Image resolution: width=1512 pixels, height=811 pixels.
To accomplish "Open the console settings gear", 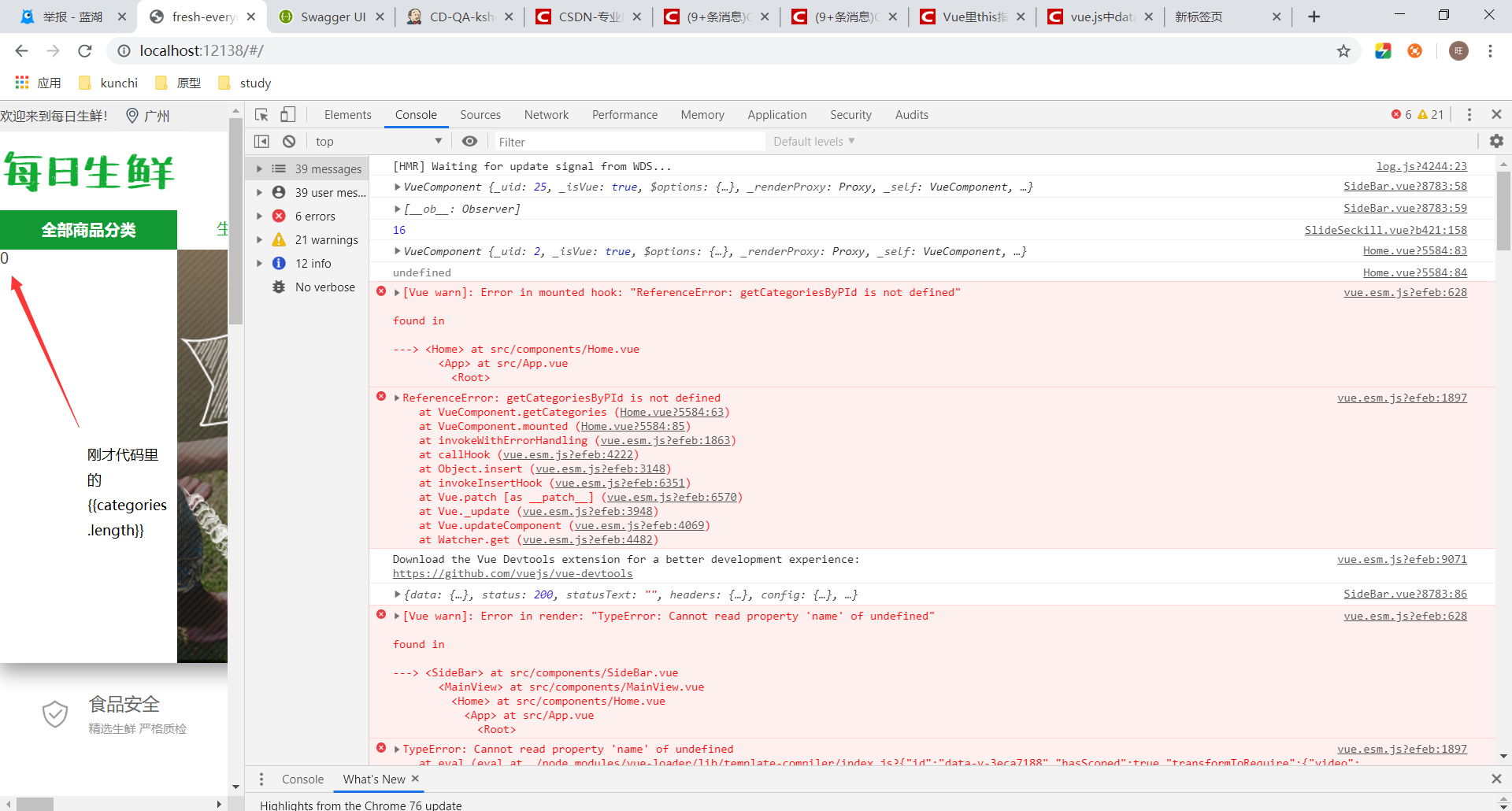I will 1496,141.
